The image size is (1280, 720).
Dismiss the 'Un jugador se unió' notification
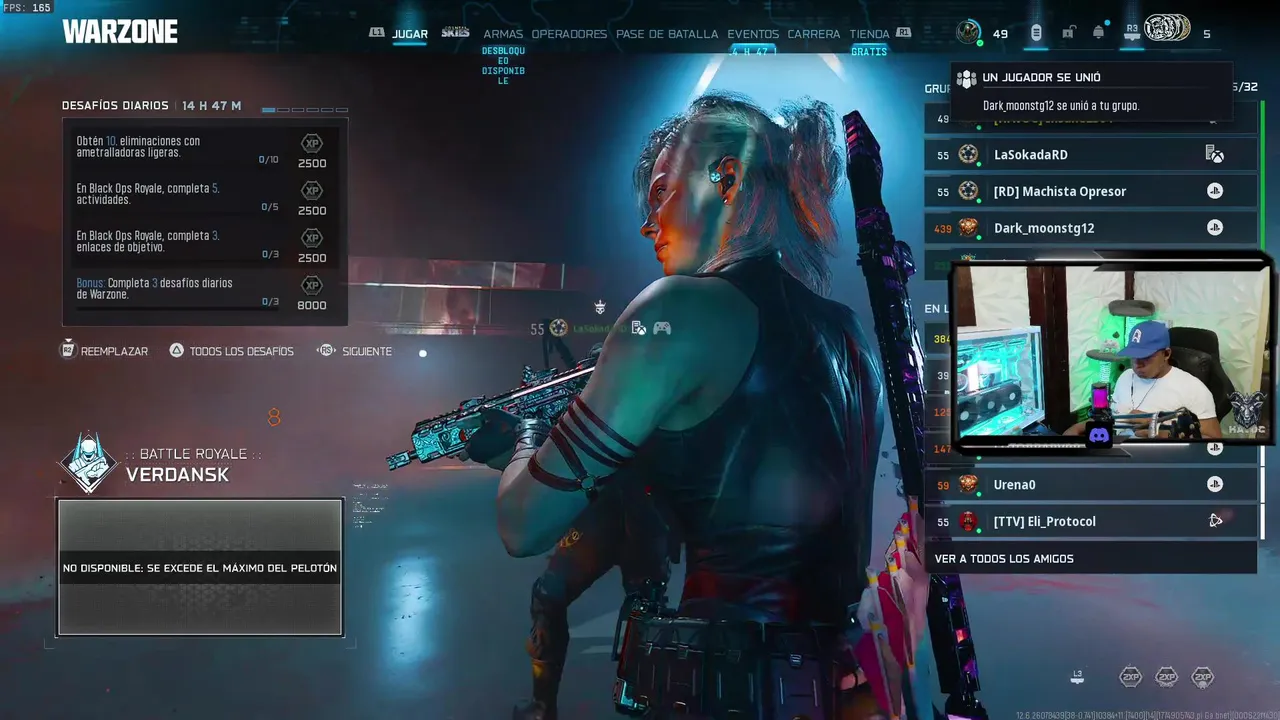click(1091, 91)
